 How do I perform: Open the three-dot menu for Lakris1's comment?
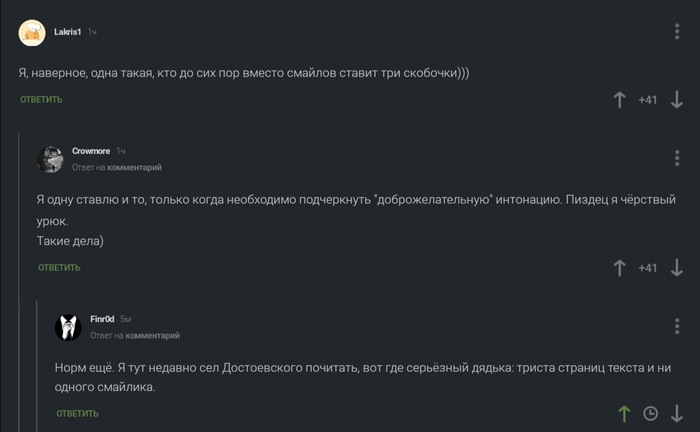click(677, 33)
